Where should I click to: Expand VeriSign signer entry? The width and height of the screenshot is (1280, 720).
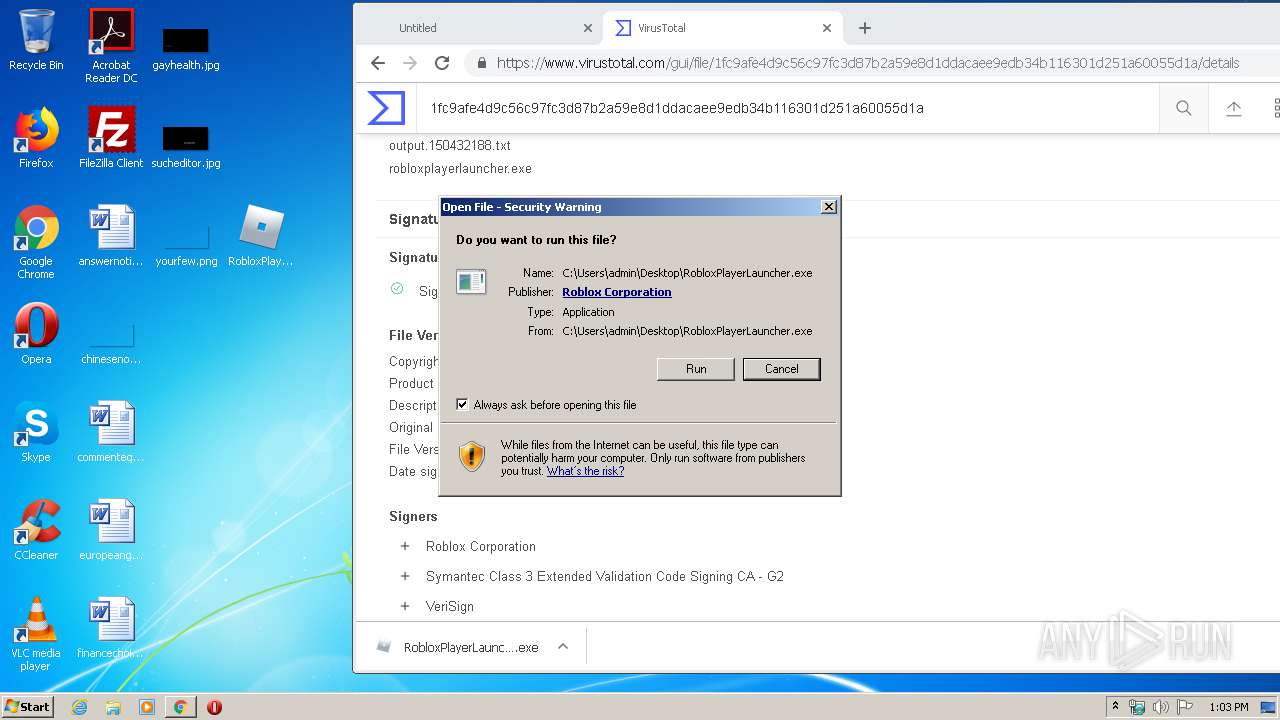[x=405, y=606]
